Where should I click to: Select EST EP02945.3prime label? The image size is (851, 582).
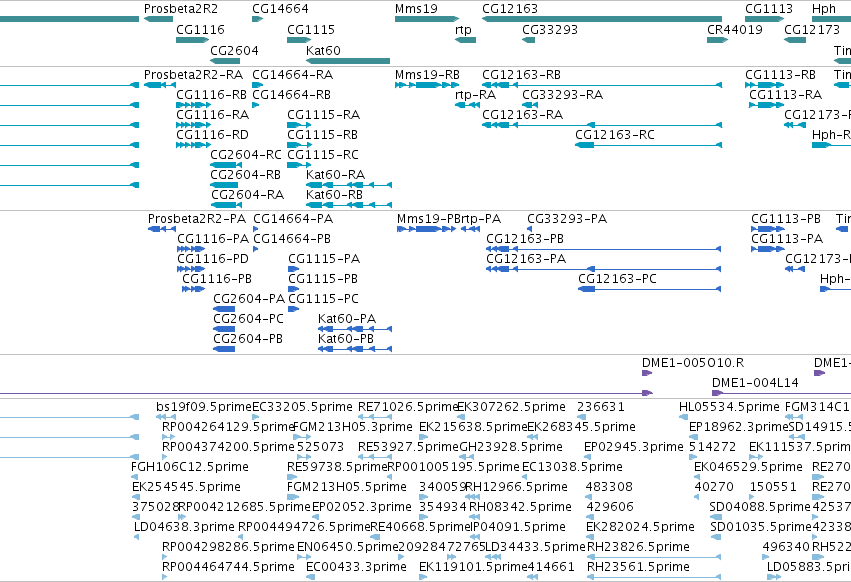(x=634, y=447)
